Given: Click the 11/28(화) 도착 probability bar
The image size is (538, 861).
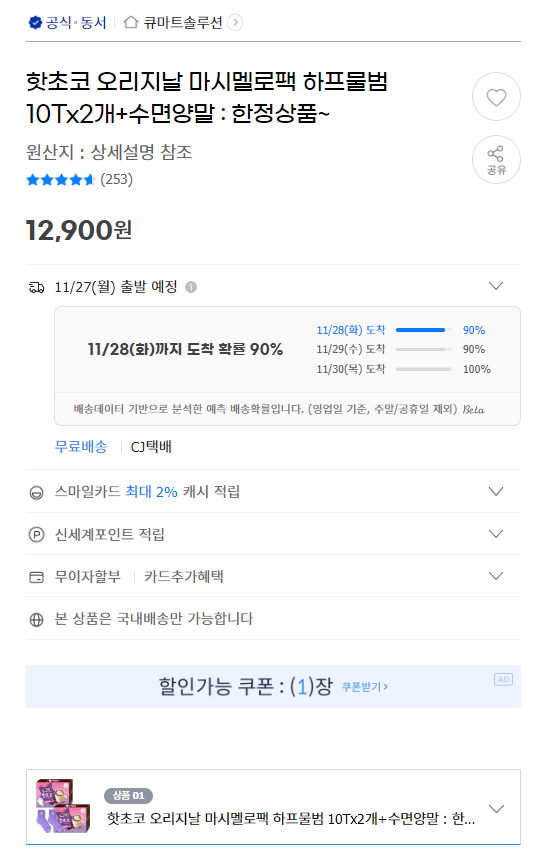Looking at the screenshot, I should tap(423, 330).
